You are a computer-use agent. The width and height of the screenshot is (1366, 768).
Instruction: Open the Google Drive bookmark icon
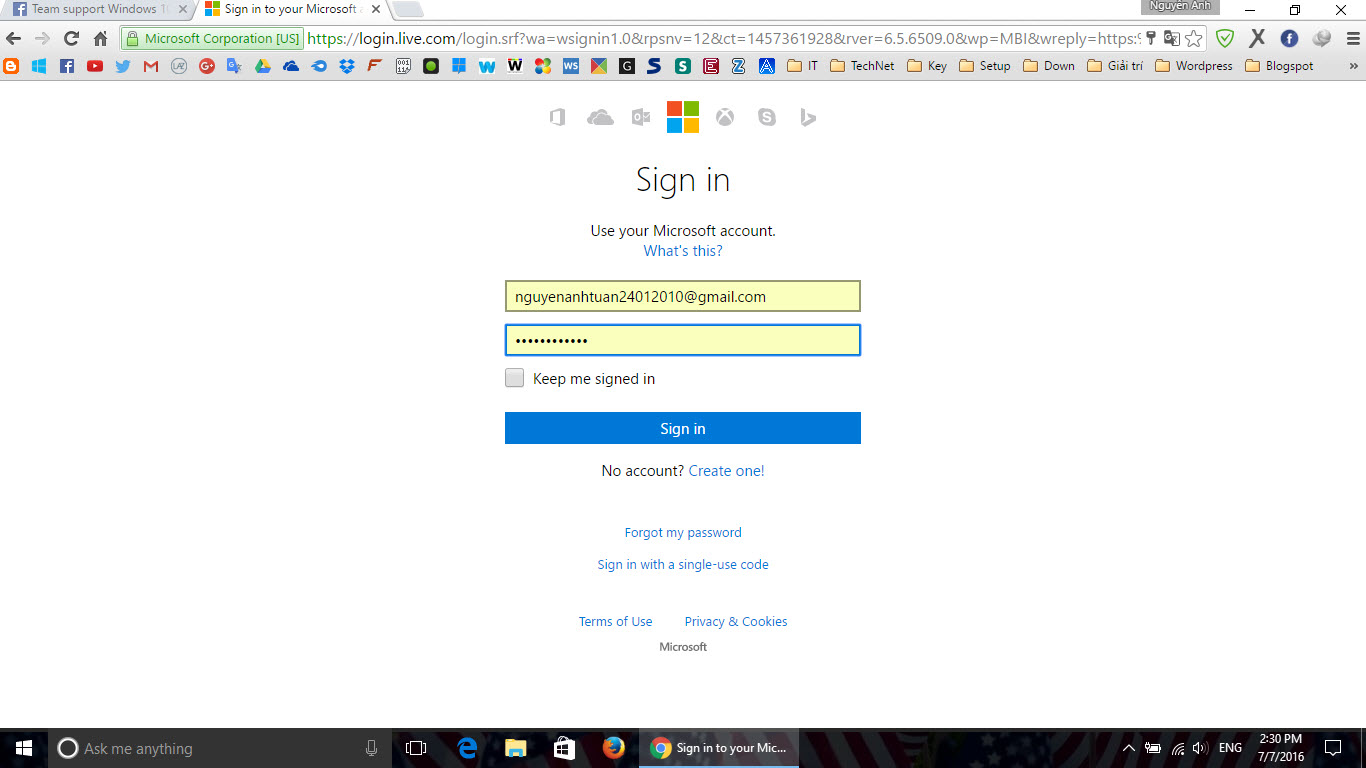coord(263,66)
